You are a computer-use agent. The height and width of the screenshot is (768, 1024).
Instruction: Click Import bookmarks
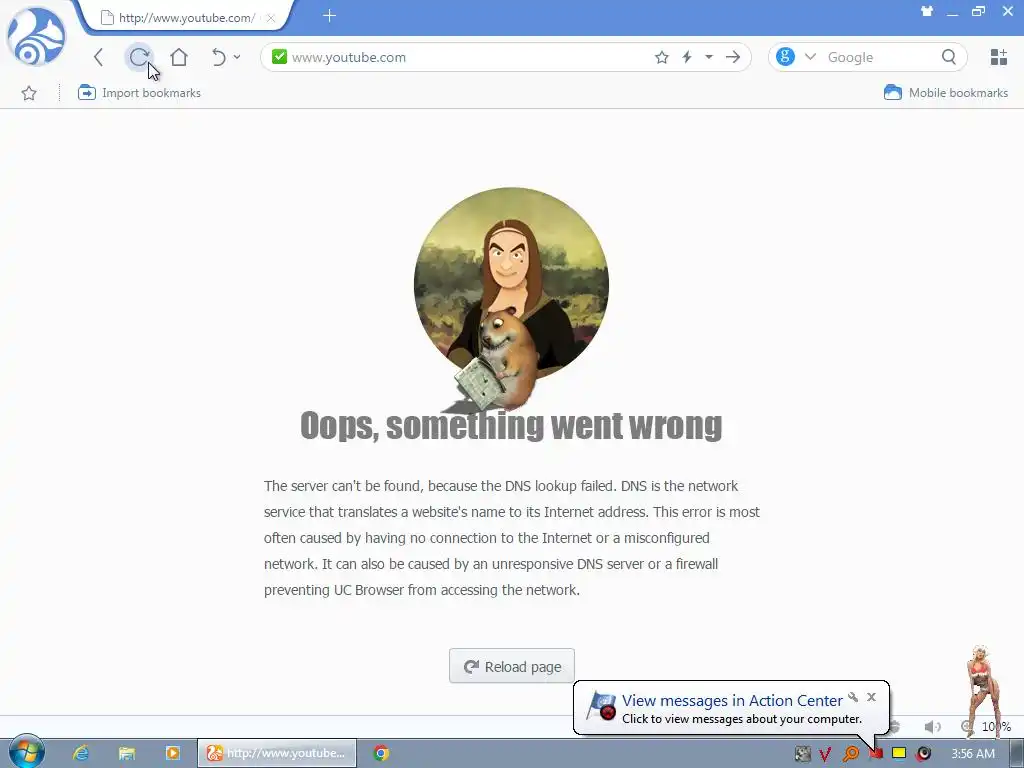point(139,93)
